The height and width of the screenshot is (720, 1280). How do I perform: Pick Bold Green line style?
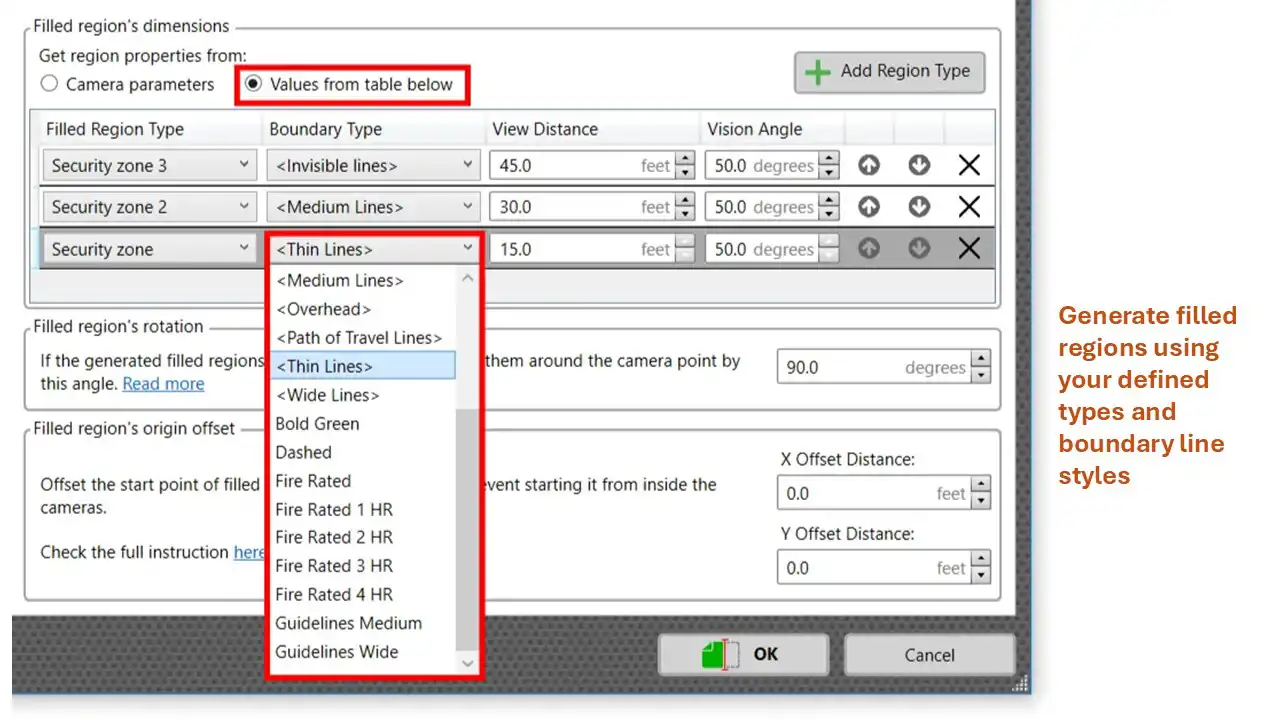[317, 424]
